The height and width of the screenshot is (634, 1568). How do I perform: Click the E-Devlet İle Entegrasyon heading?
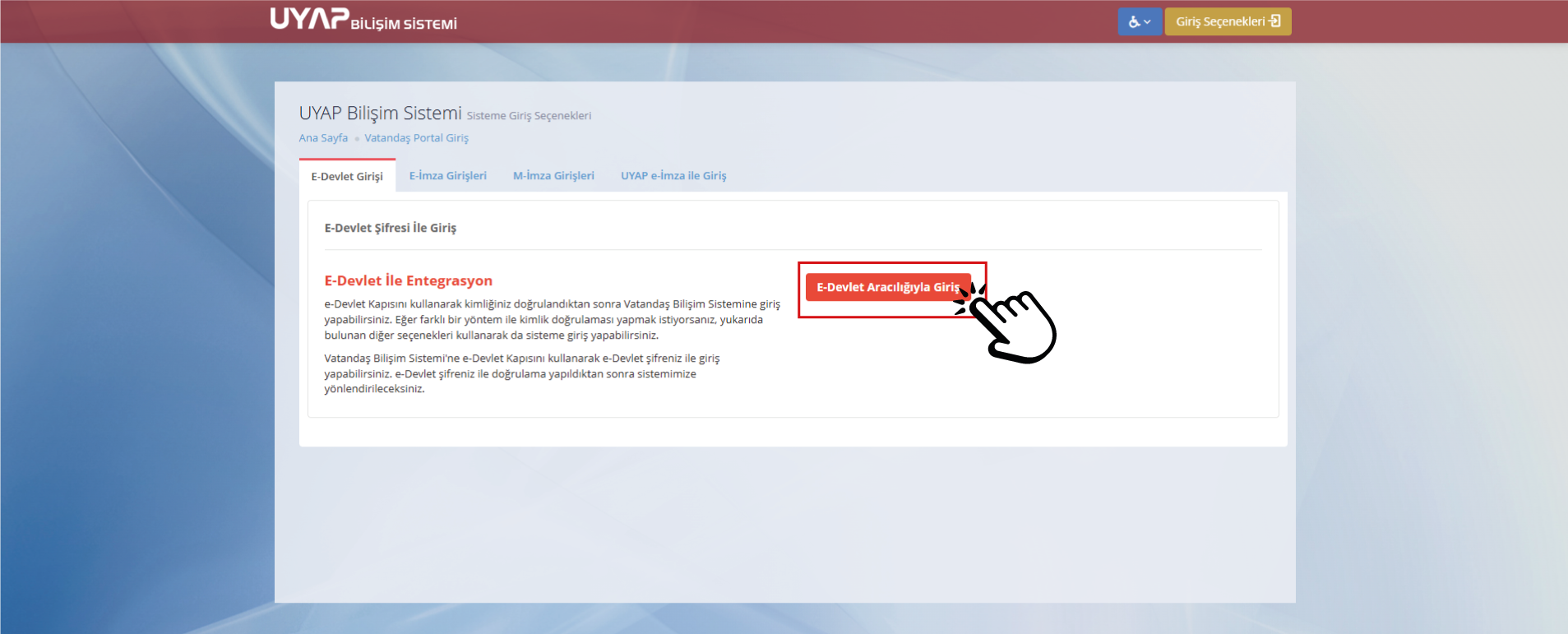(408, 280)
